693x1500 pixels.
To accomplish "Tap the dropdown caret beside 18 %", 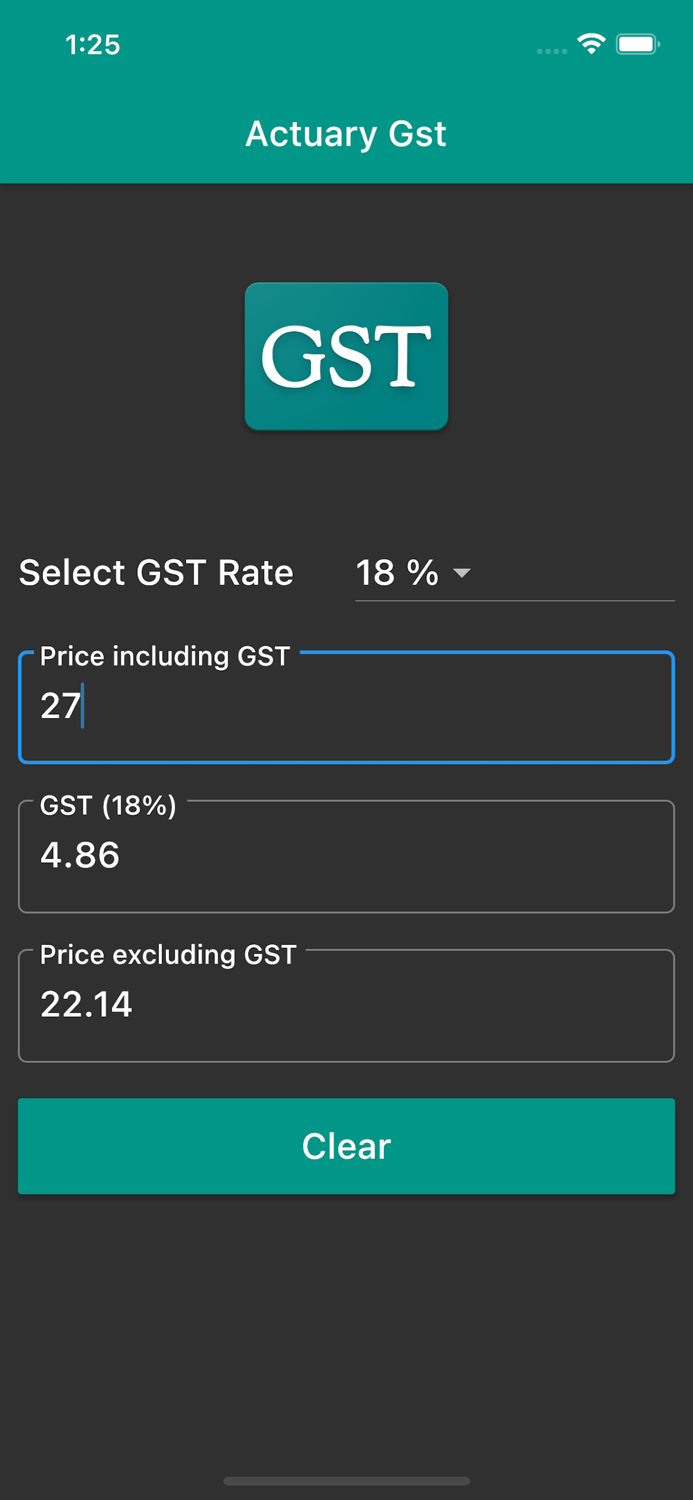I will (x=462, y=575).
